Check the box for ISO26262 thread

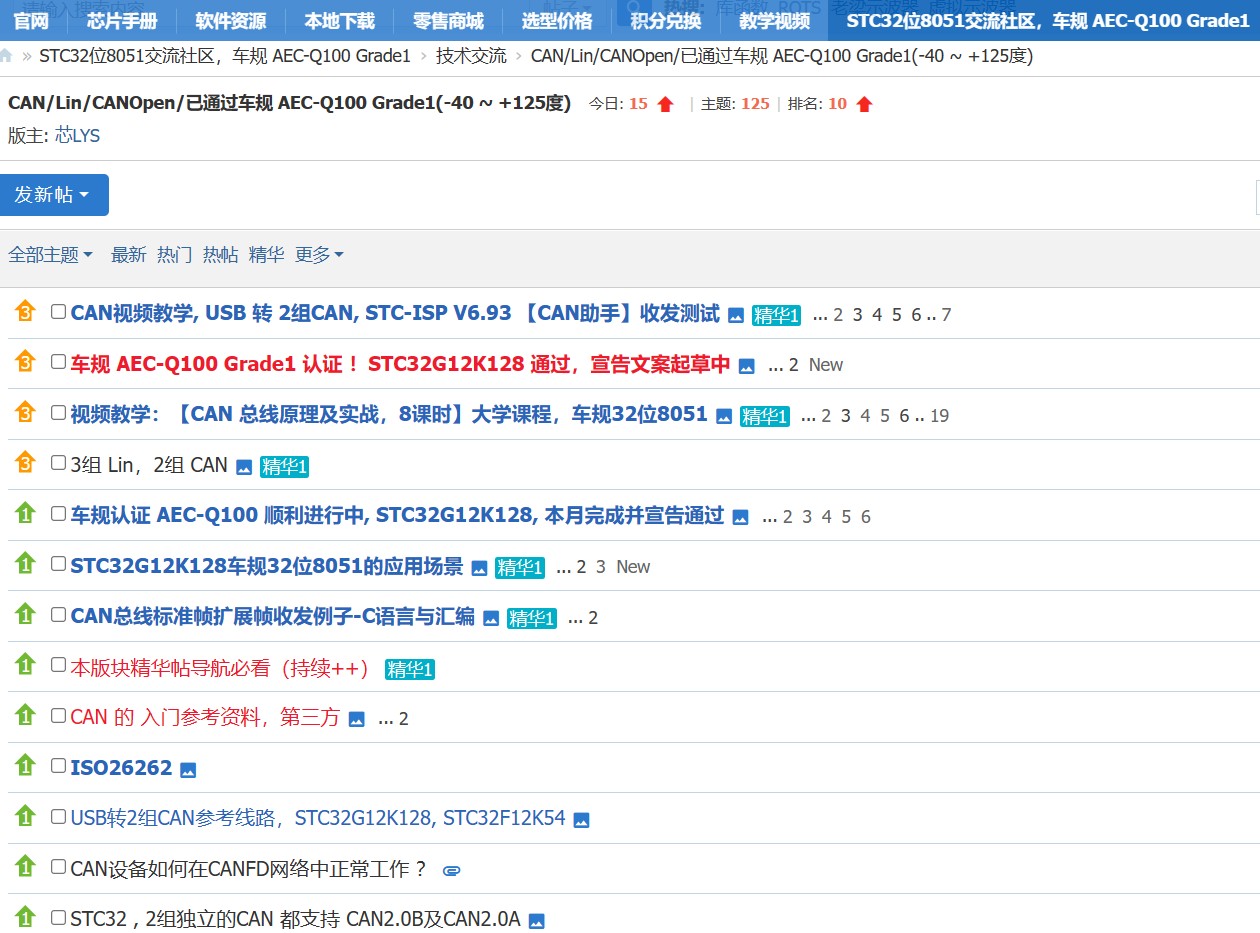[x=58, y=766]
